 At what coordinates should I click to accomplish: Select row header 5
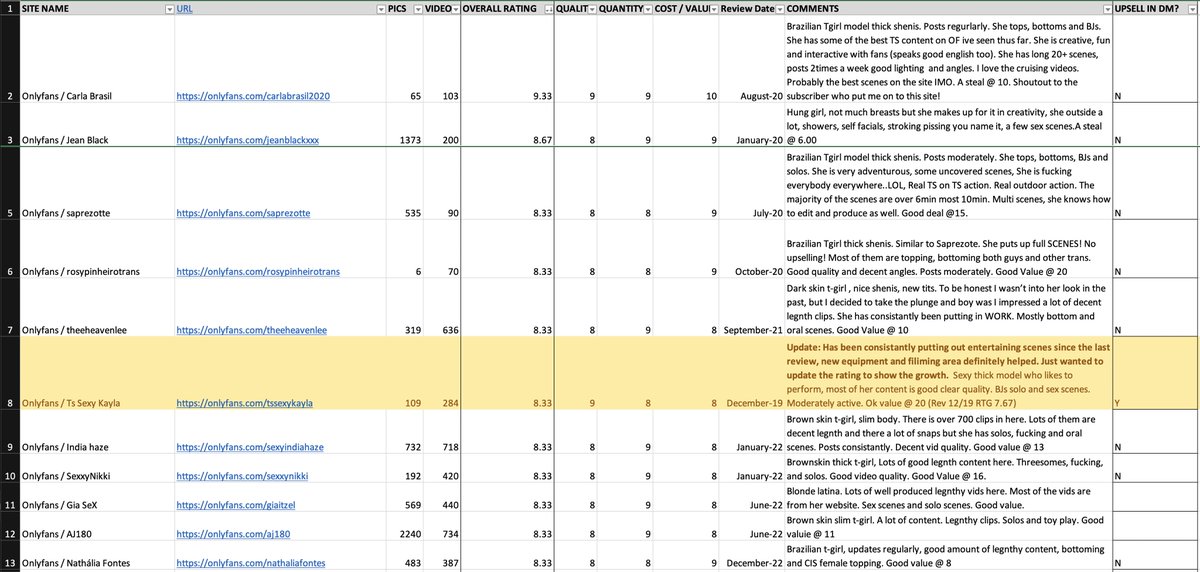pos(9,185)
